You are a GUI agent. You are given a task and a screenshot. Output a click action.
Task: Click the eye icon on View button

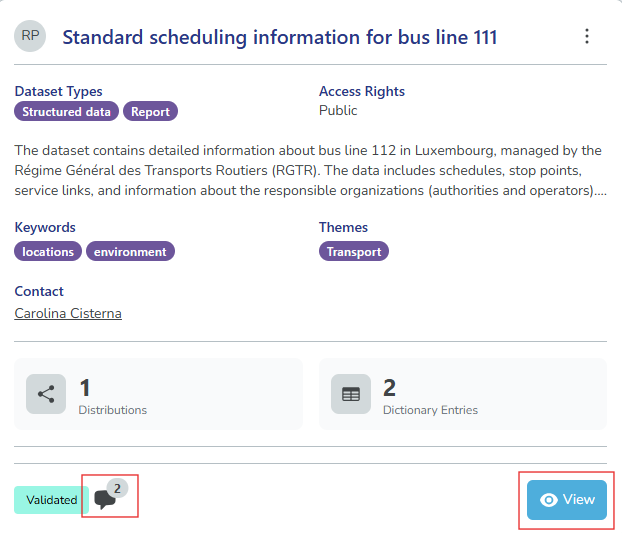click(548, 500)
